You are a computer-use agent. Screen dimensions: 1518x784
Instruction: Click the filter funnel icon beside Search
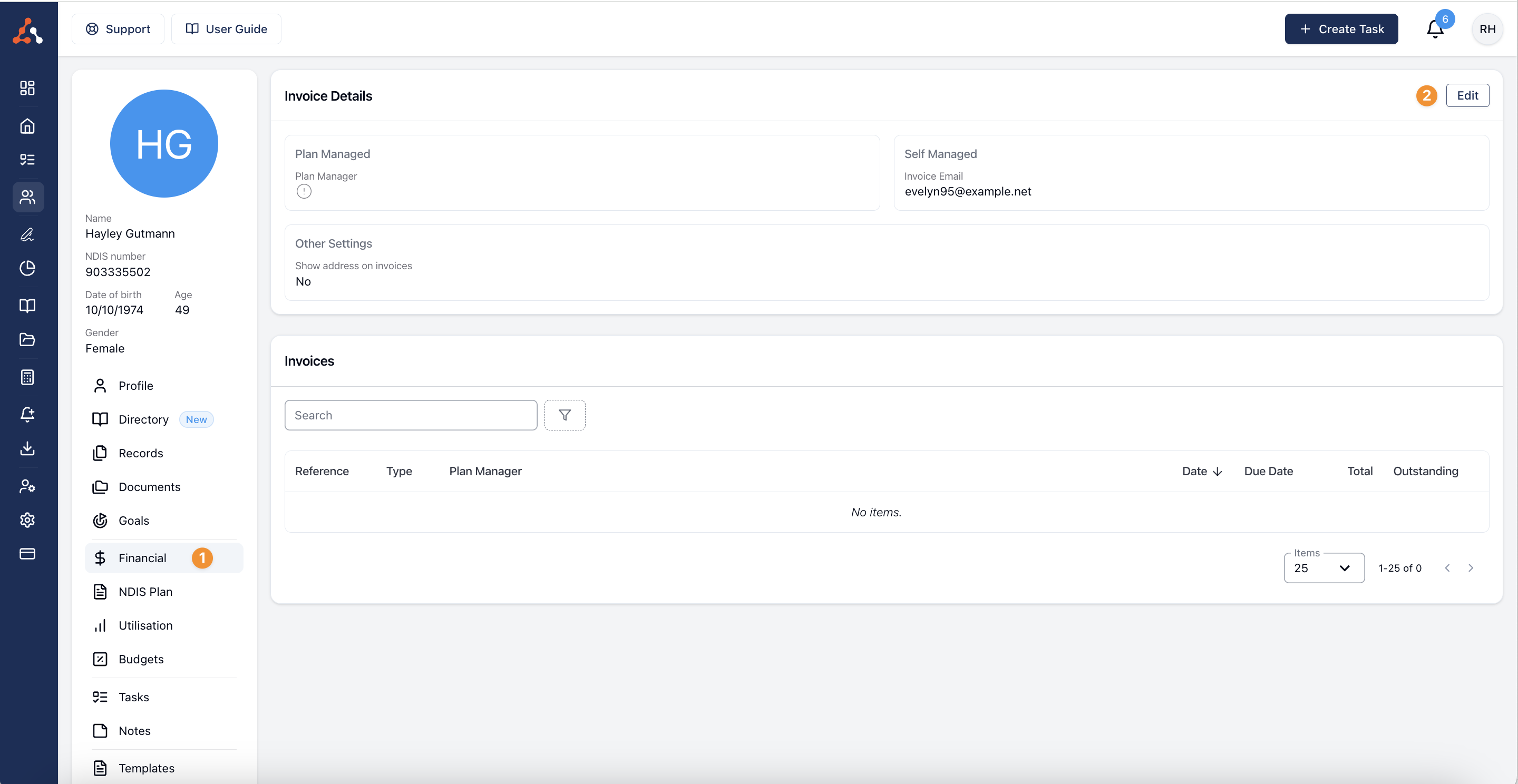(565, 415)
